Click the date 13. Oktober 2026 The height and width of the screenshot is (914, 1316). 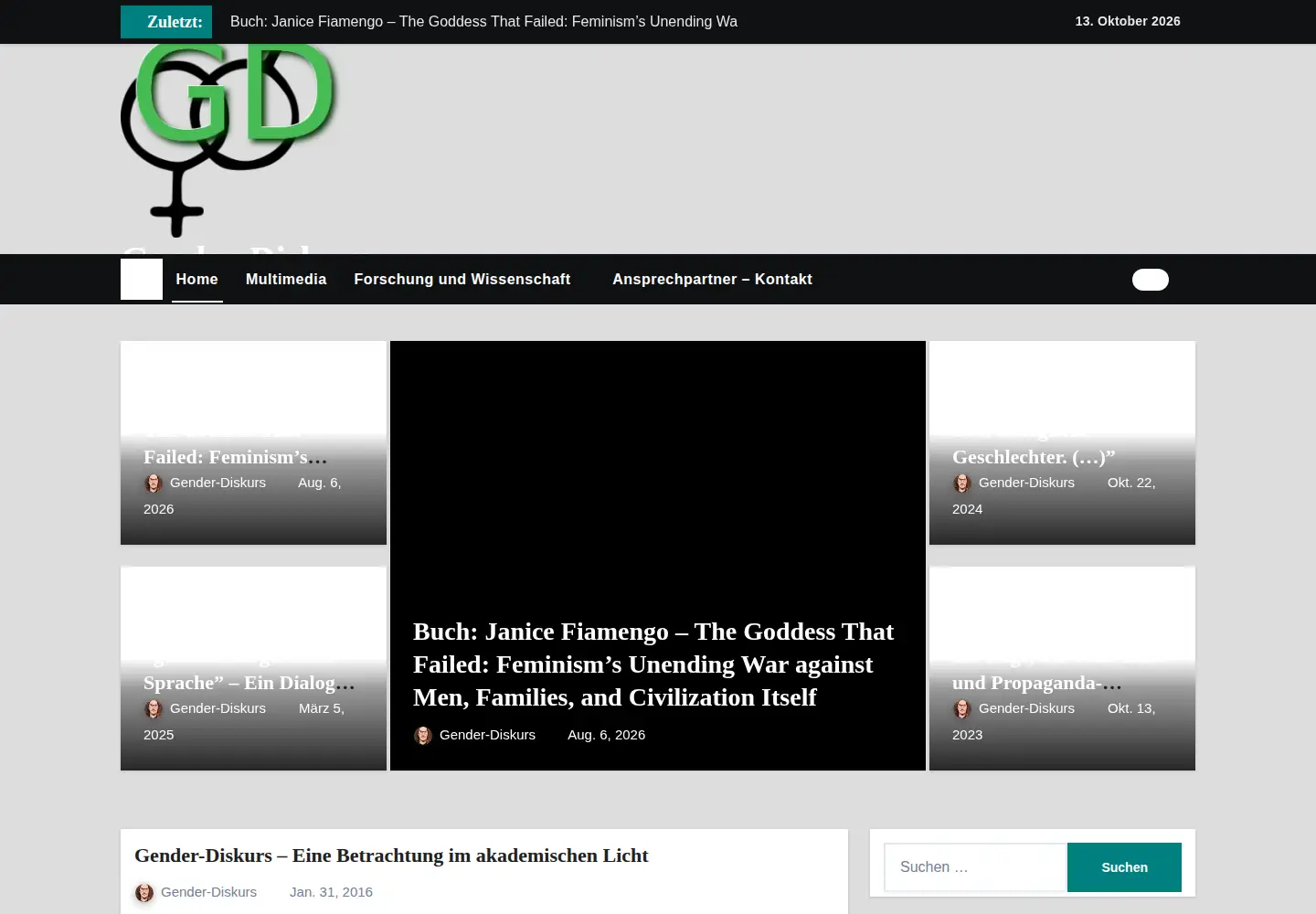[x=1128, y=21]
